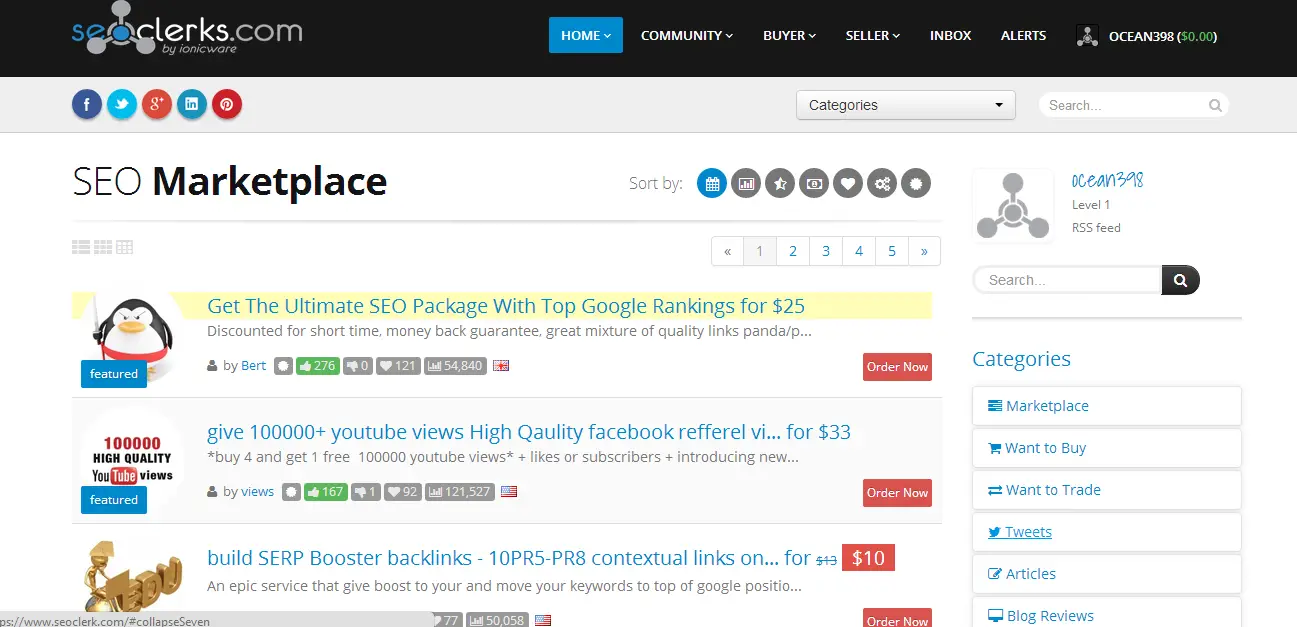Image resolution: width=1297 pixels, height=627 pixels.
Task: Click thumbs-down 0 badge on Bert listing
Action: 358,366
